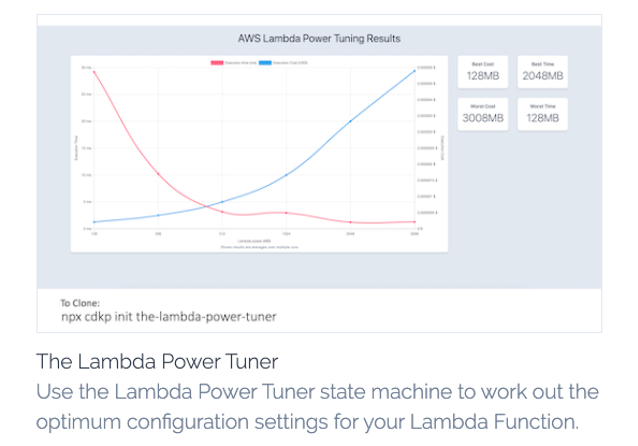Viewport: 638px width, 446px height.
Task: Click the red data point at 1024 MB
Action: (286, 213)
